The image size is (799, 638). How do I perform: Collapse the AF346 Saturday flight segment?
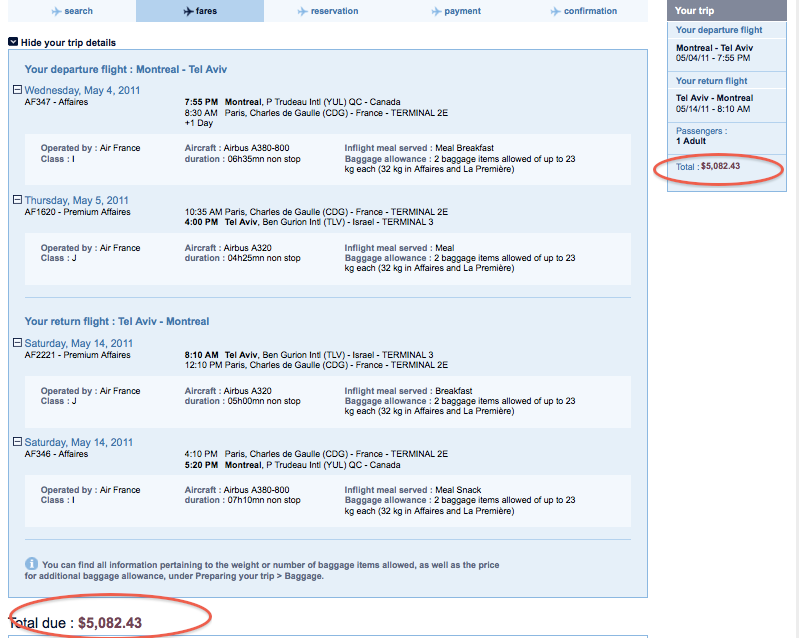click(18, 442)
